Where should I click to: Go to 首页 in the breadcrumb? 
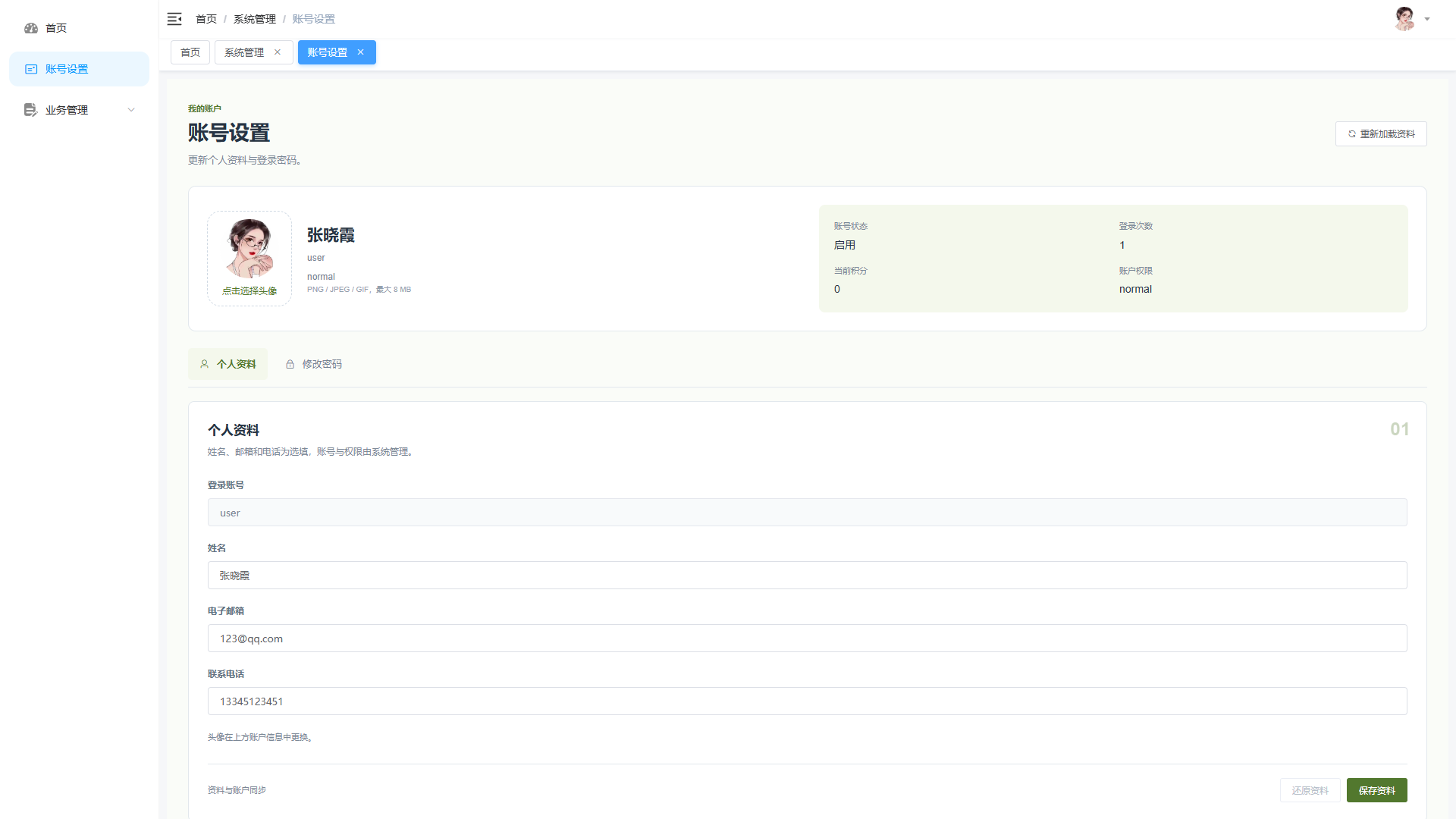(206, 19)
